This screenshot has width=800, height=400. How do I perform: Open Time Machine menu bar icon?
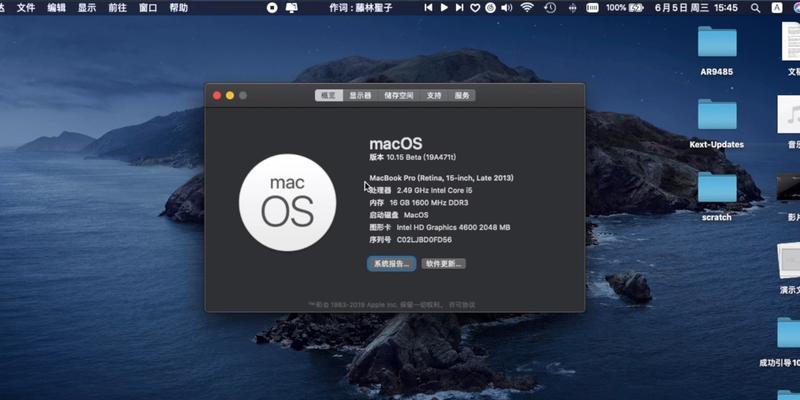pos(550,8)
